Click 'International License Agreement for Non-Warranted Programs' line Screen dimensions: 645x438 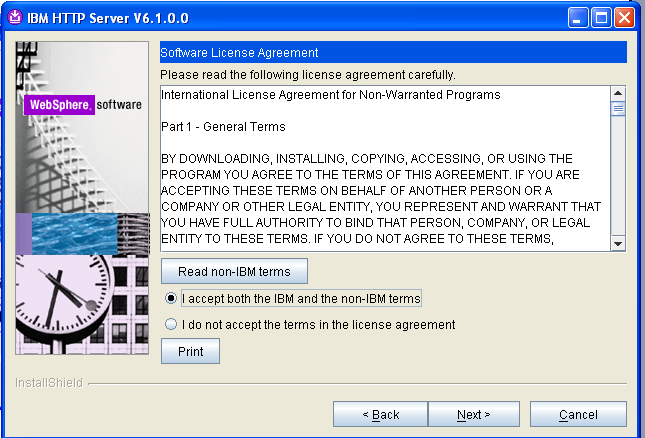click(x=331, y=95)
